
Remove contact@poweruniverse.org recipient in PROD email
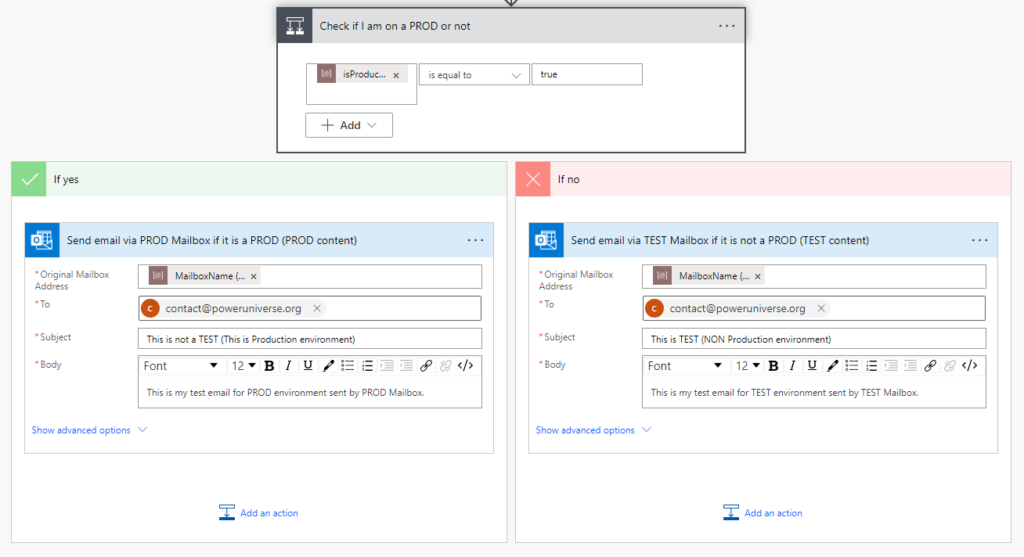(317, 309)
